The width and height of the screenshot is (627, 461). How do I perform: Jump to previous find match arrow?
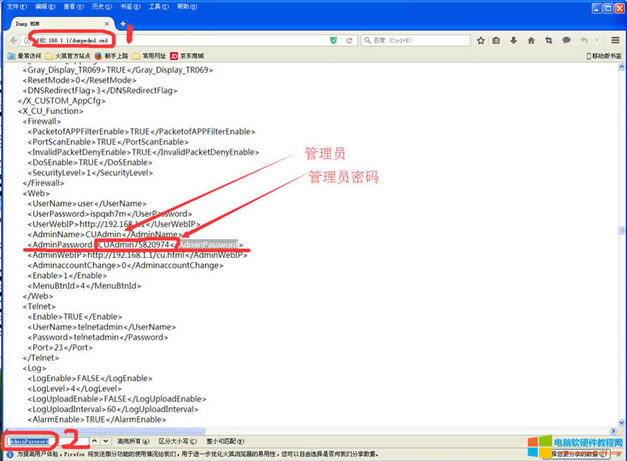[x=94, y=440]
